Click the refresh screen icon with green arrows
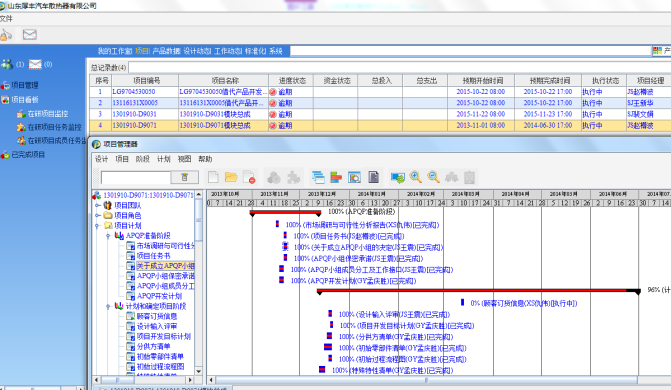Screen dimensions: 671x390 [x=398, y=177]
